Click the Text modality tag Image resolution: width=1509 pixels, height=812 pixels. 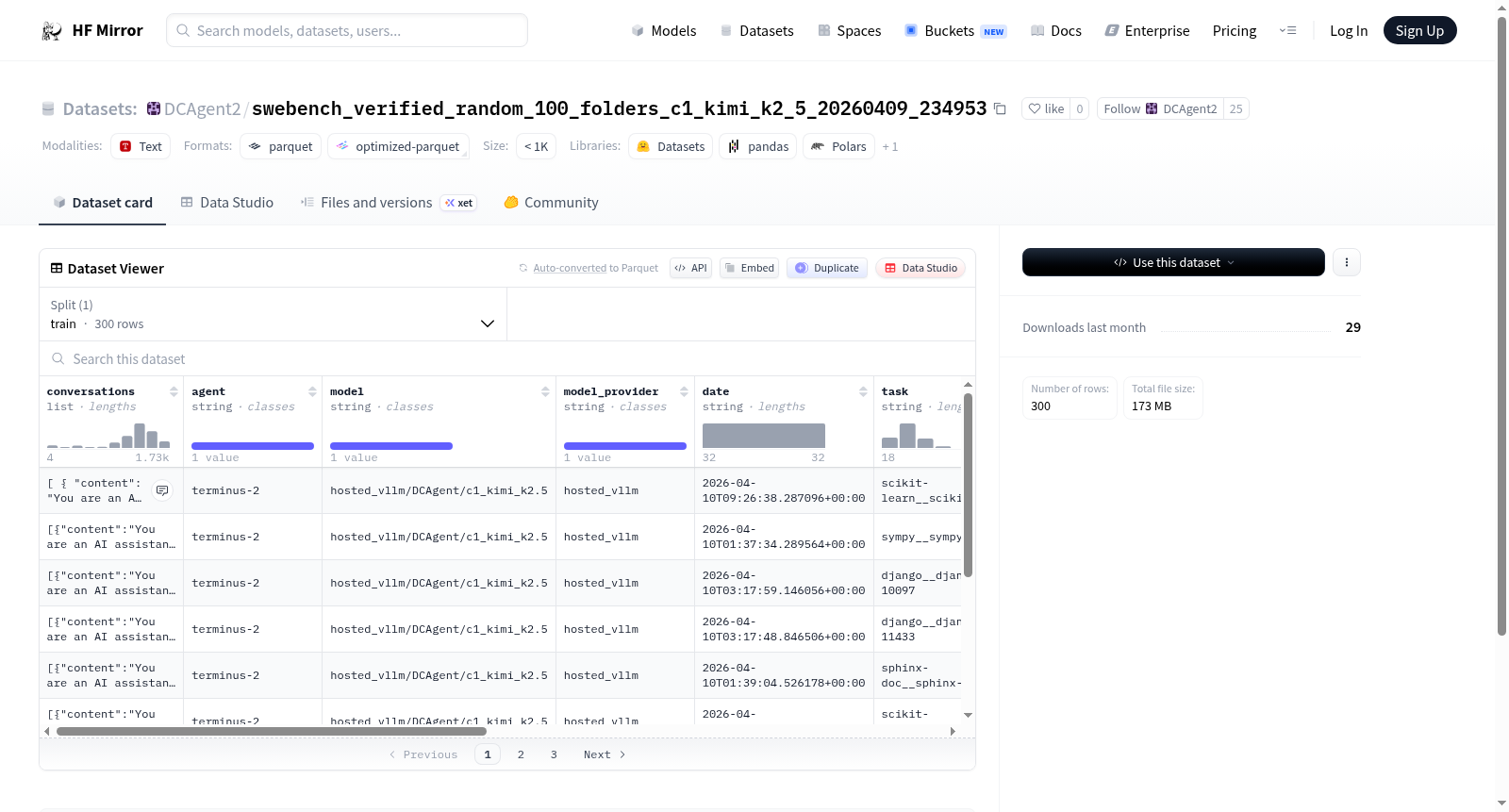tap(141, 146)
